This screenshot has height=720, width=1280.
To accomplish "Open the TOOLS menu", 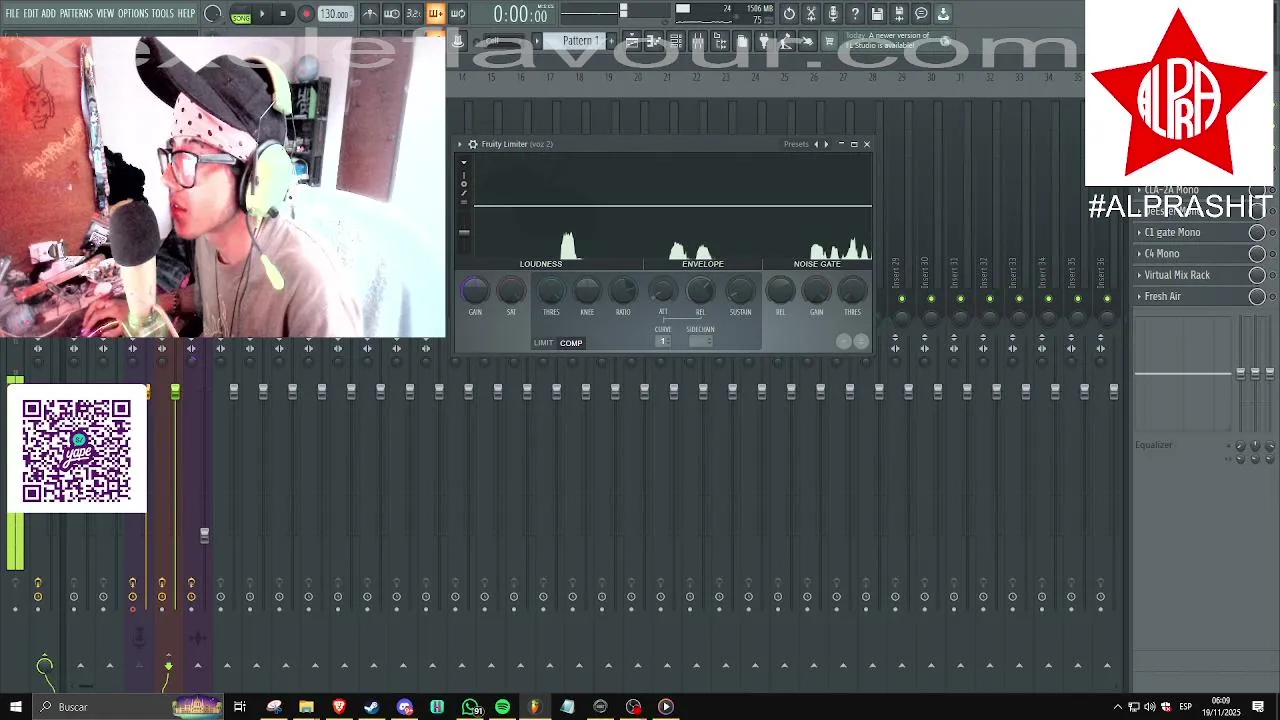I will (x=163, y=14).
